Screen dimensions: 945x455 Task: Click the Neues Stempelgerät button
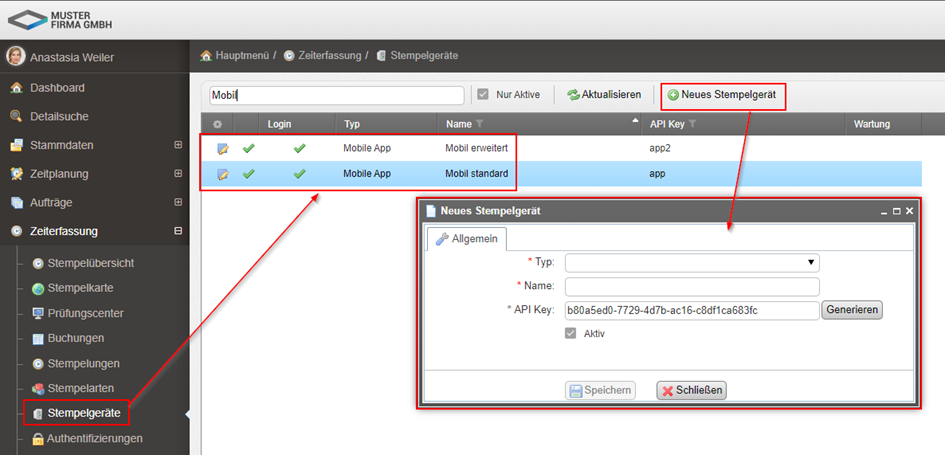(x=724, y=95)
